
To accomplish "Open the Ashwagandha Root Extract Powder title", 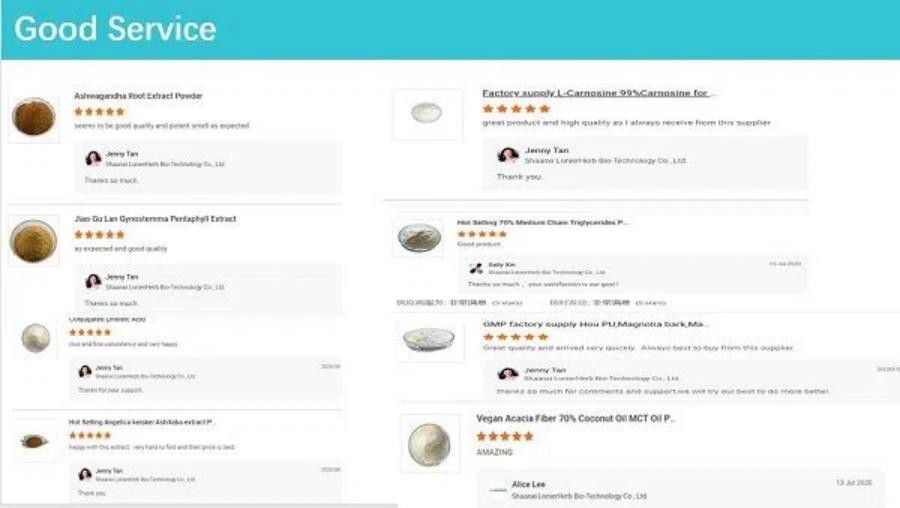I will [138, 96].
